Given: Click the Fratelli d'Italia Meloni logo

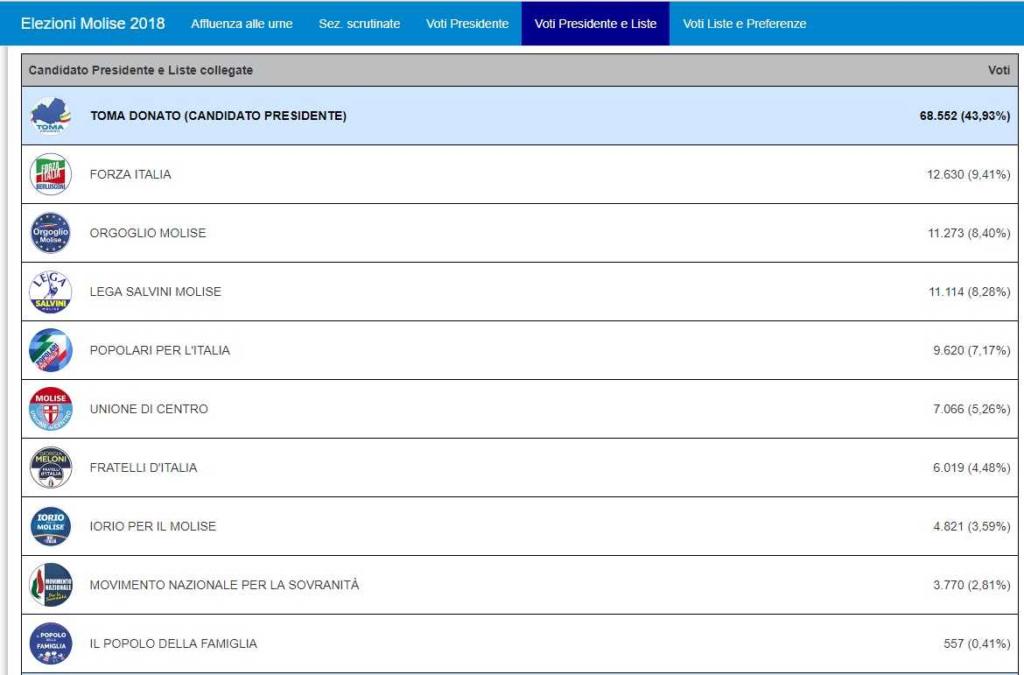Looking at the screenshot, I should 50,467.
